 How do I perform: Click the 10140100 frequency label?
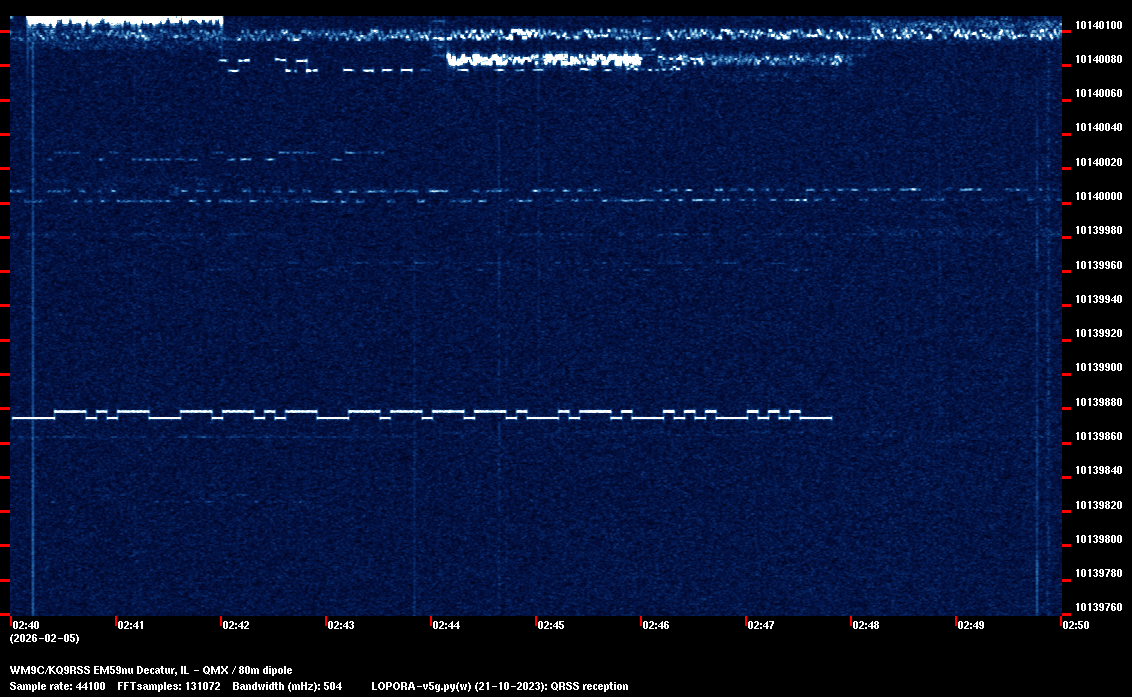1098,25
